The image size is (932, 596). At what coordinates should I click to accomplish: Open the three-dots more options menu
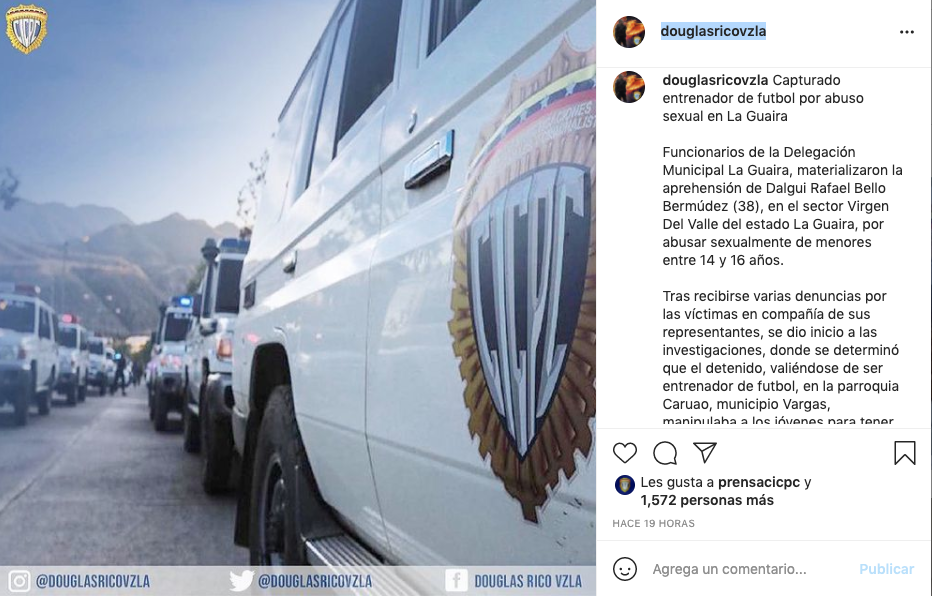pos(906,32)
